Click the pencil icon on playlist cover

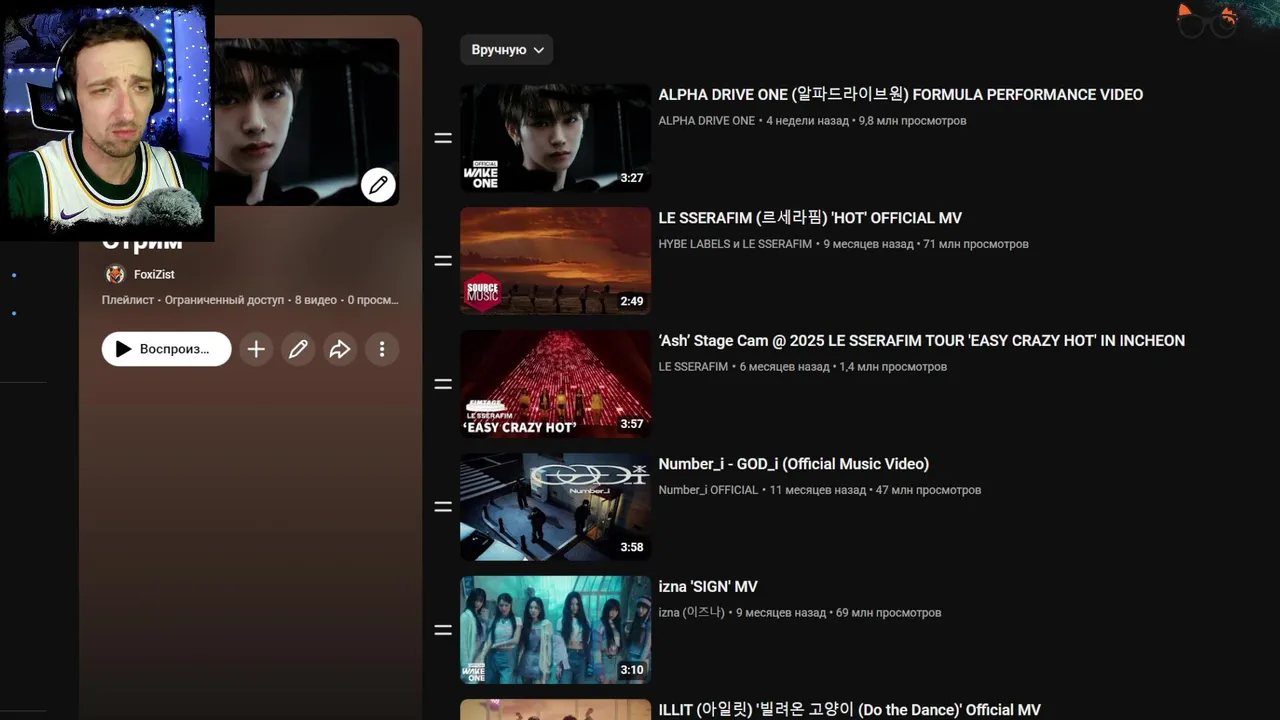(x=378, y=185)
